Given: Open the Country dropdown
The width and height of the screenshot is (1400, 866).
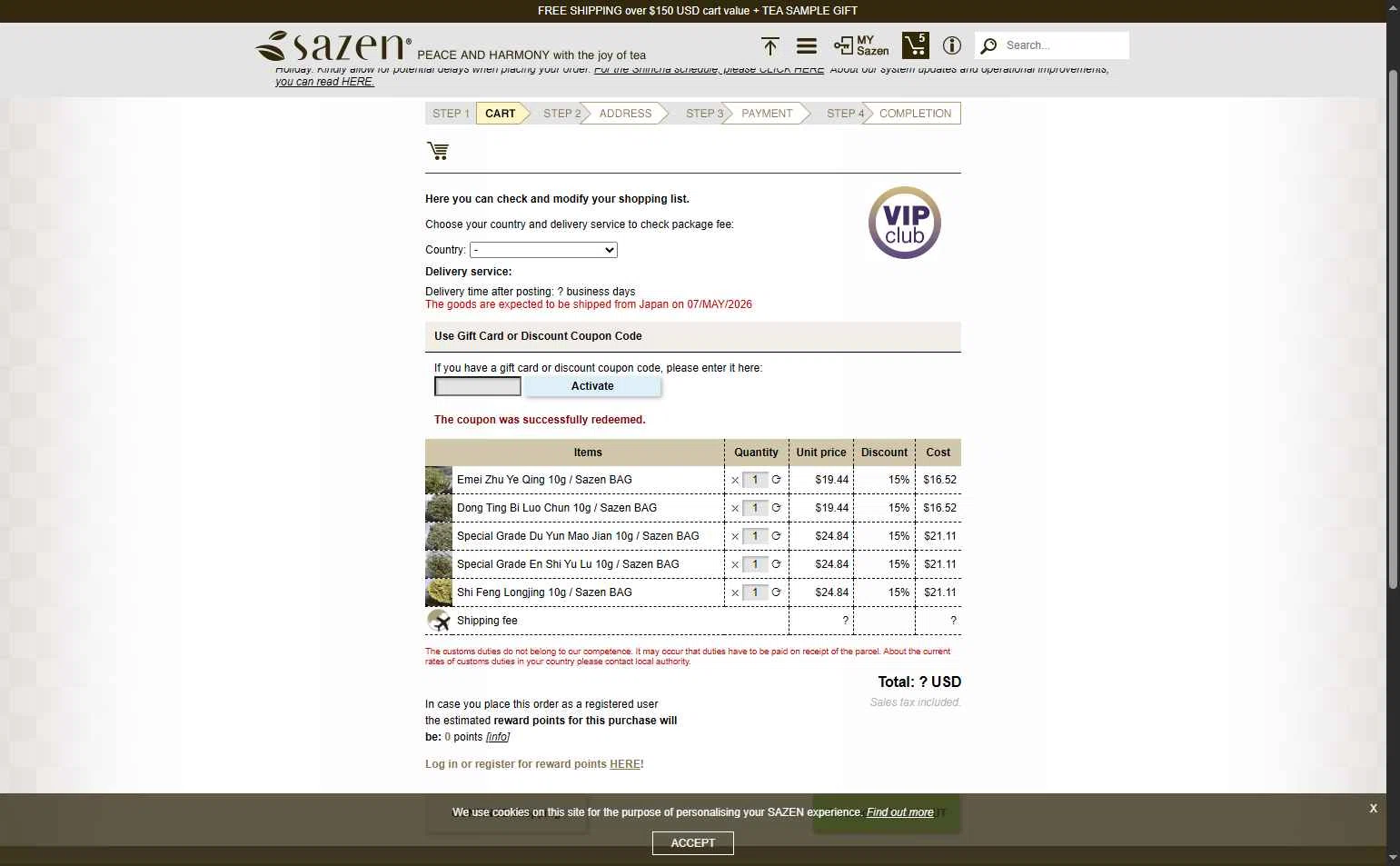Looking at the screenshot, I should [543, 250].
